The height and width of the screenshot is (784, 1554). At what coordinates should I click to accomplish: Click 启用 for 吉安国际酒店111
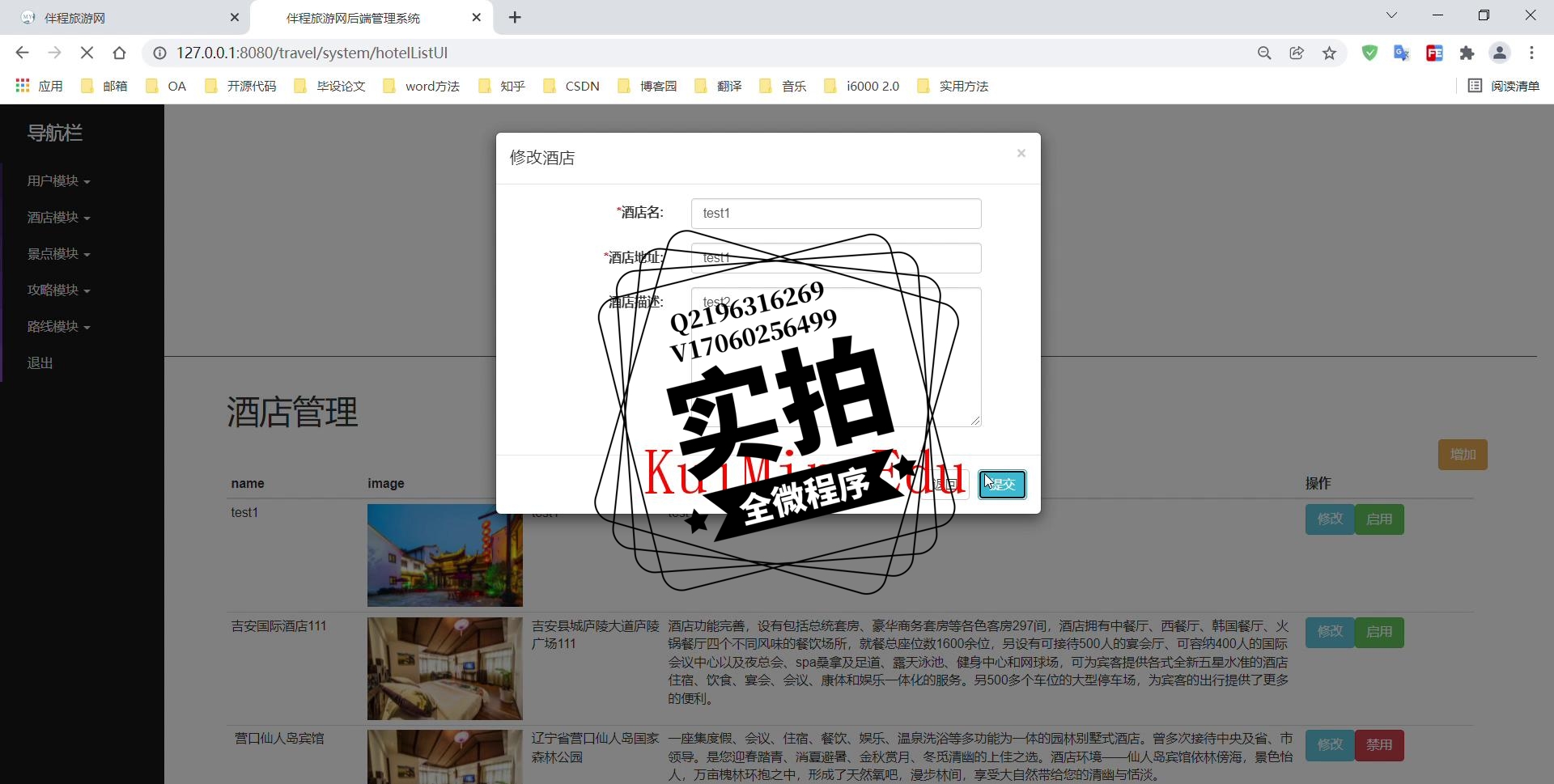click(x=1379, y=632)
